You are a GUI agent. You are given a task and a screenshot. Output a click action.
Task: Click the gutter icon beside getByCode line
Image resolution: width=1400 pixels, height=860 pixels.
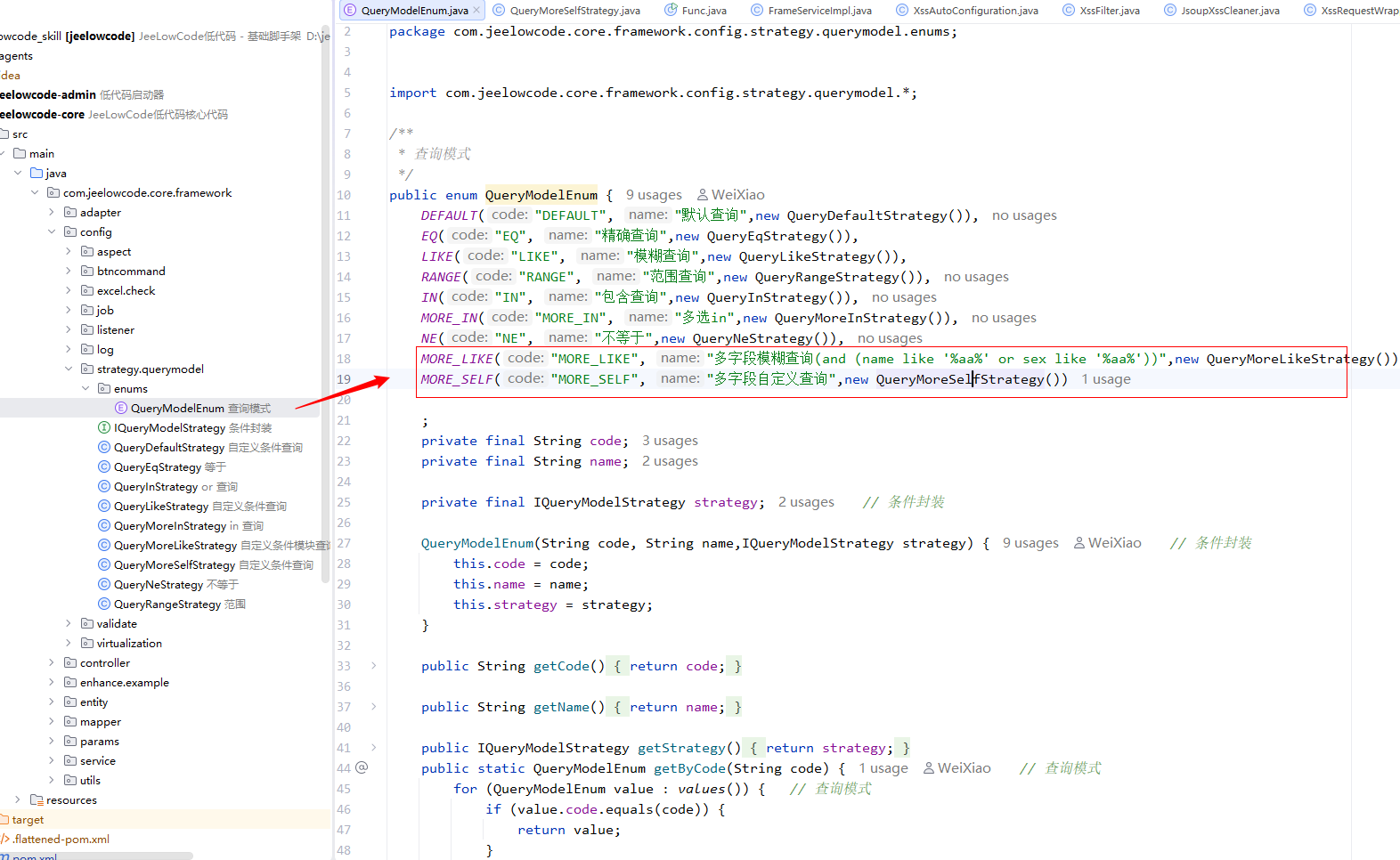click(362, 767)
